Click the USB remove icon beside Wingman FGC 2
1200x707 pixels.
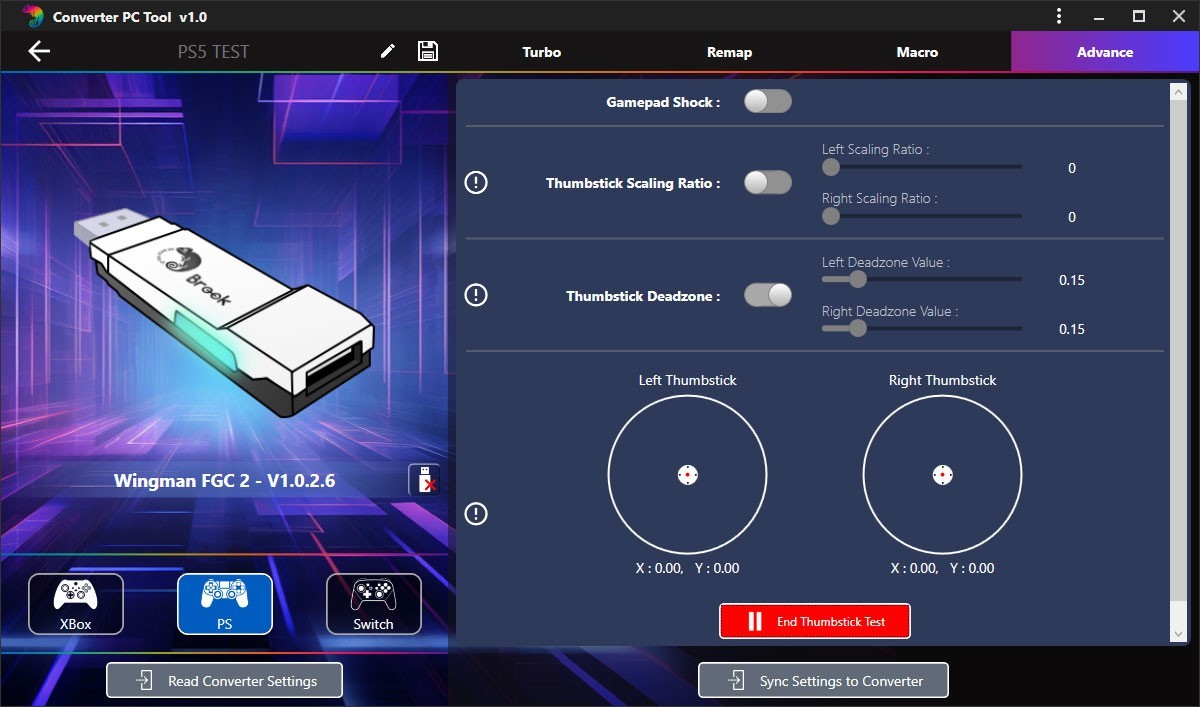pos(424,480)
